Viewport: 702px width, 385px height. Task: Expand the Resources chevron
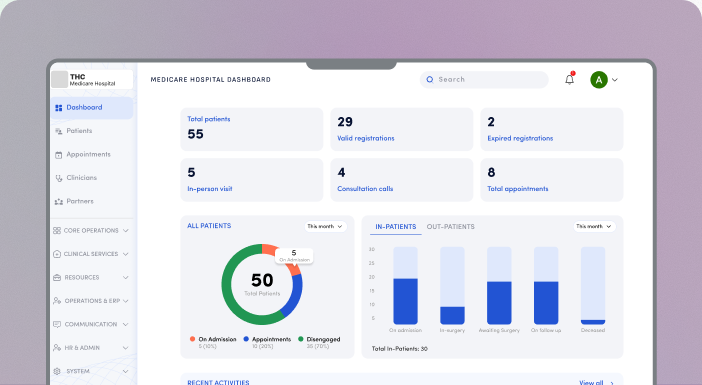tap(125, 278)
